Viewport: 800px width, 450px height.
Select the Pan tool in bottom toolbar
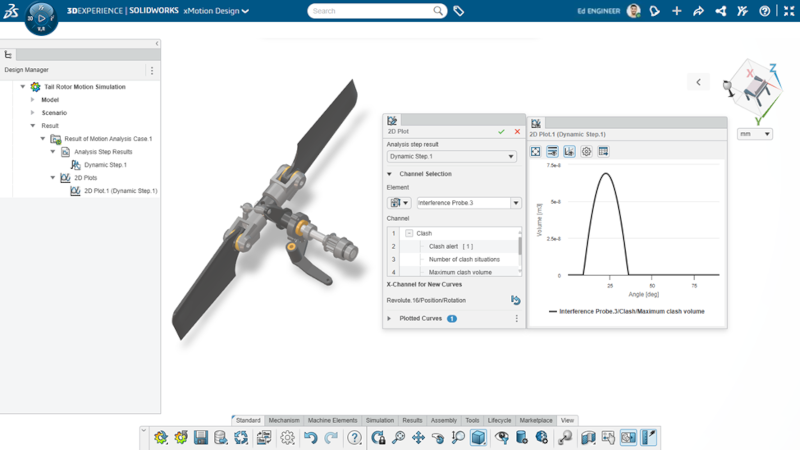418,438
